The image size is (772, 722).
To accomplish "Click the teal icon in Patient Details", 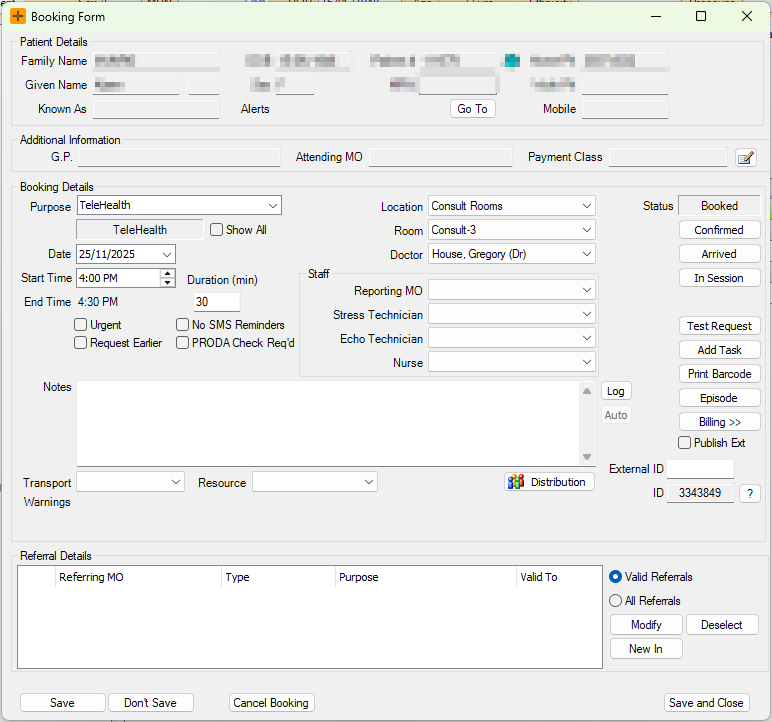I will click(512, 61).
